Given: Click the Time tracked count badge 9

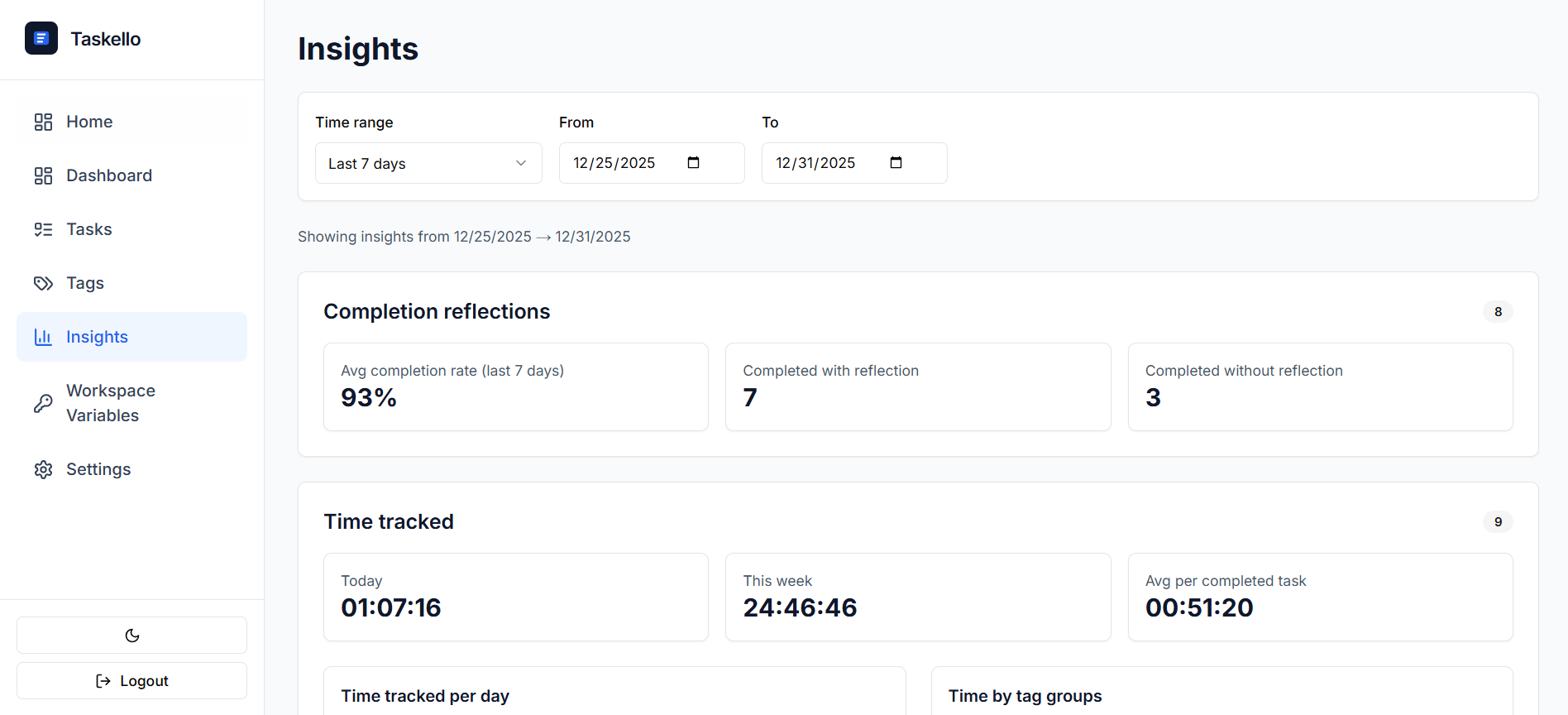Looking at the screenshot, I should pos(1498,522).
